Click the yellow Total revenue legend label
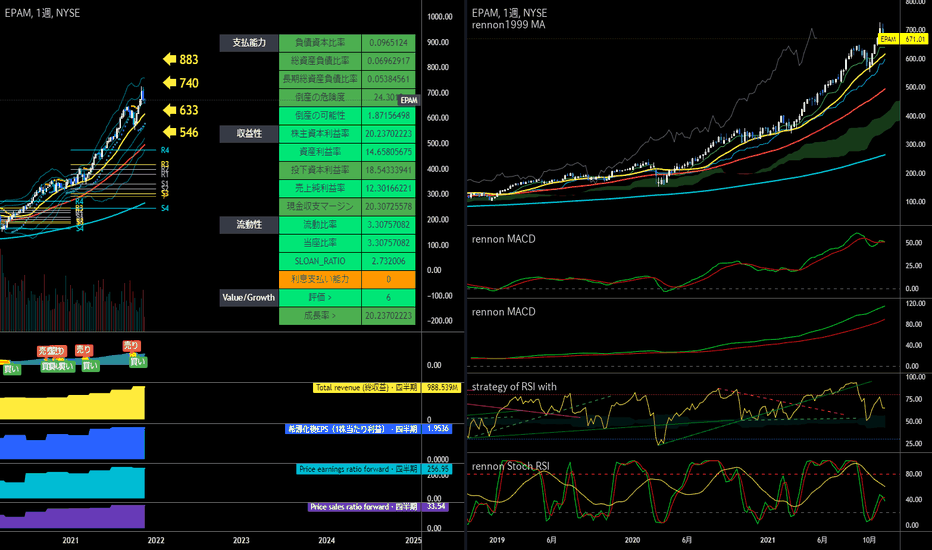Image resolution: width=932 pixels, height=550 pixels. (366, 388)
